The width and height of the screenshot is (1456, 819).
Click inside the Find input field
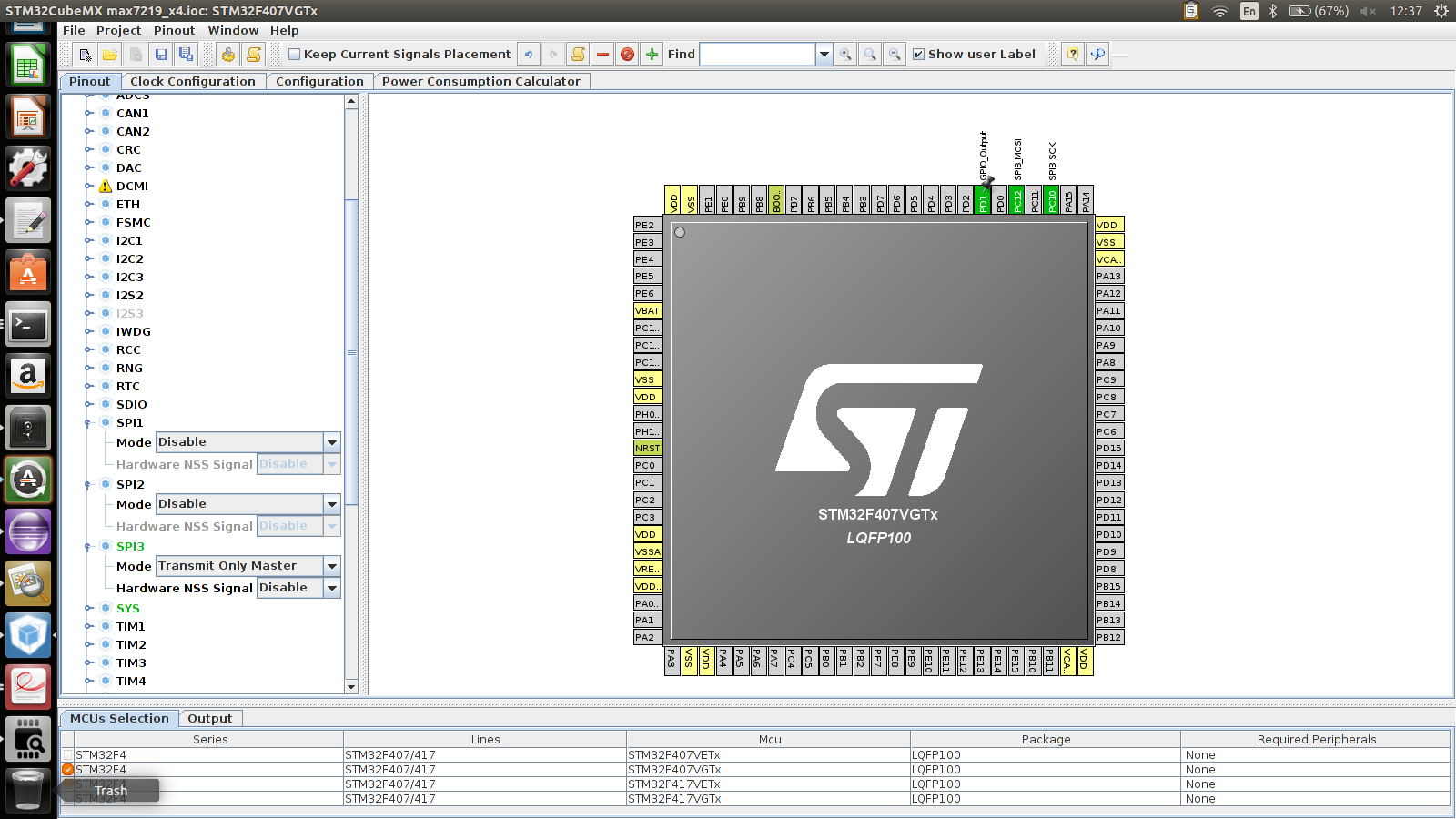tap(757, 55)
